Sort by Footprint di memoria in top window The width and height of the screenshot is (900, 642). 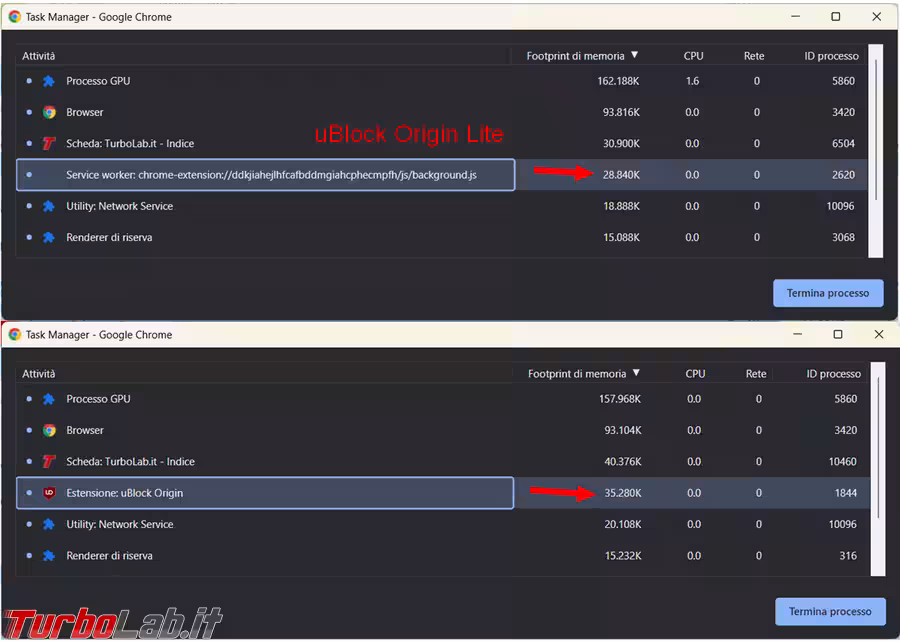tap(575, 56)
